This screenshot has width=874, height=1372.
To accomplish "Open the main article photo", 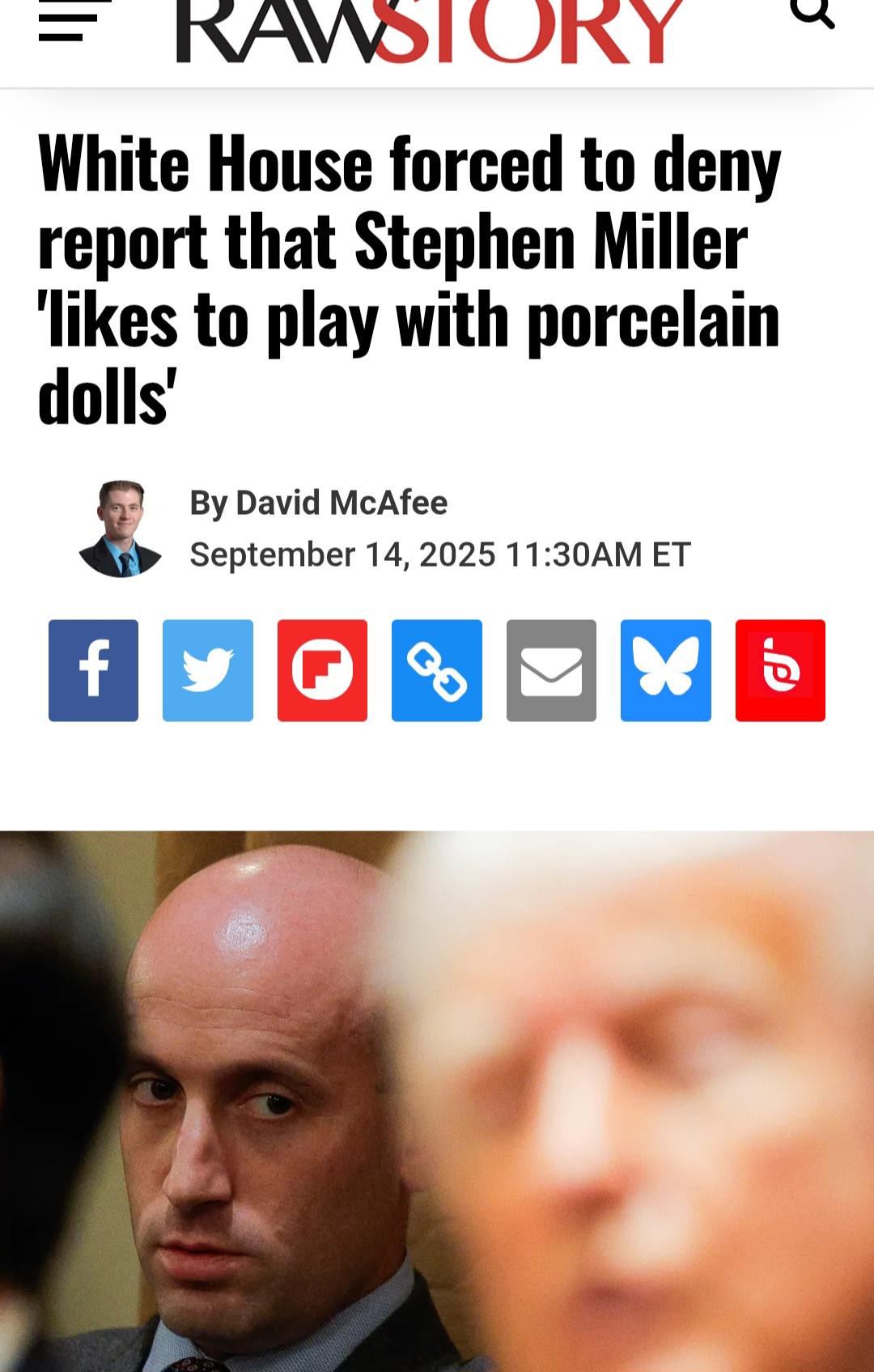I will [x=437, y=1101].
